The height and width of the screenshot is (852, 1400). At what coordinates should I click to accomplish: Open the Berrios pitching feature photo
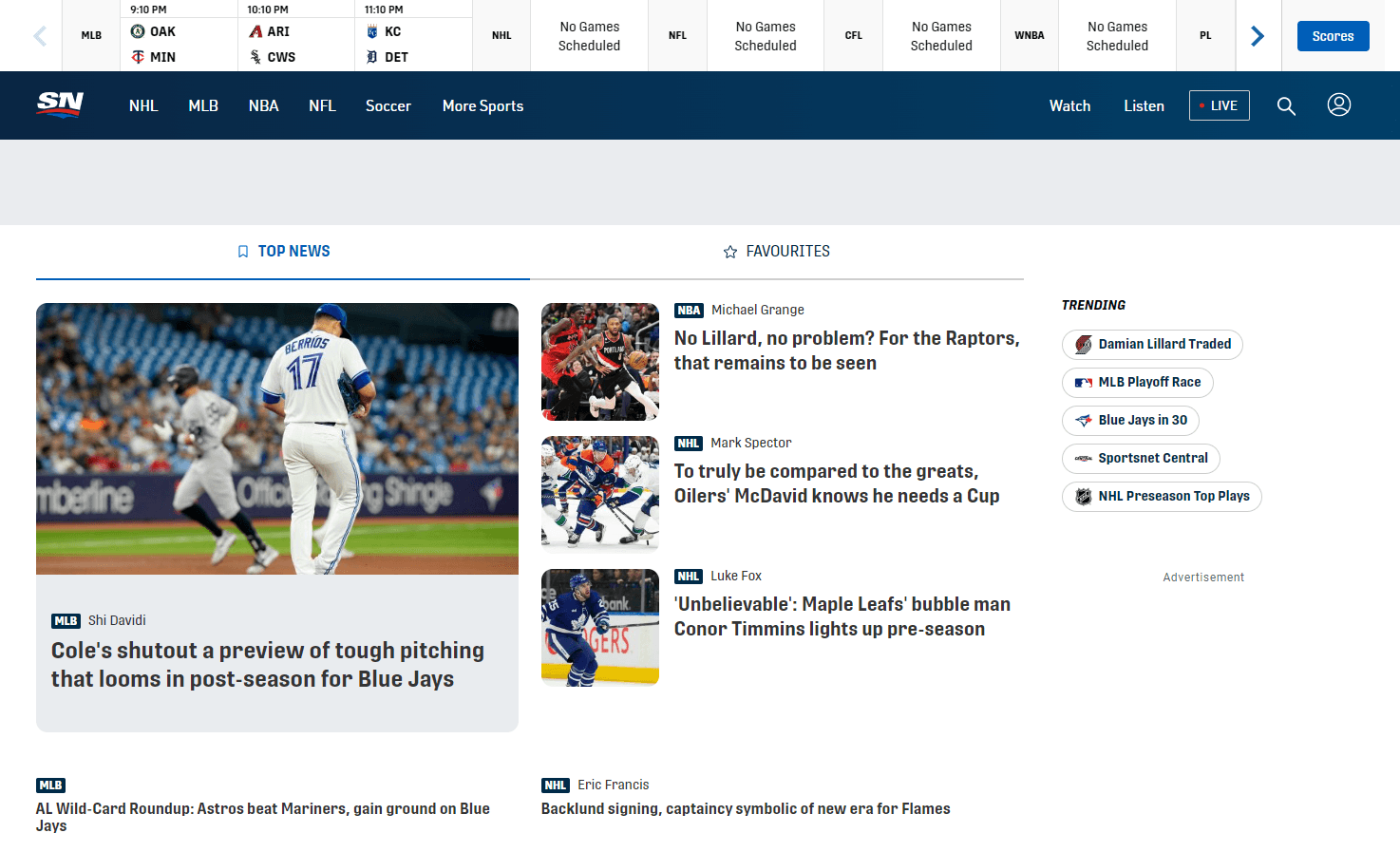[277, 439]
